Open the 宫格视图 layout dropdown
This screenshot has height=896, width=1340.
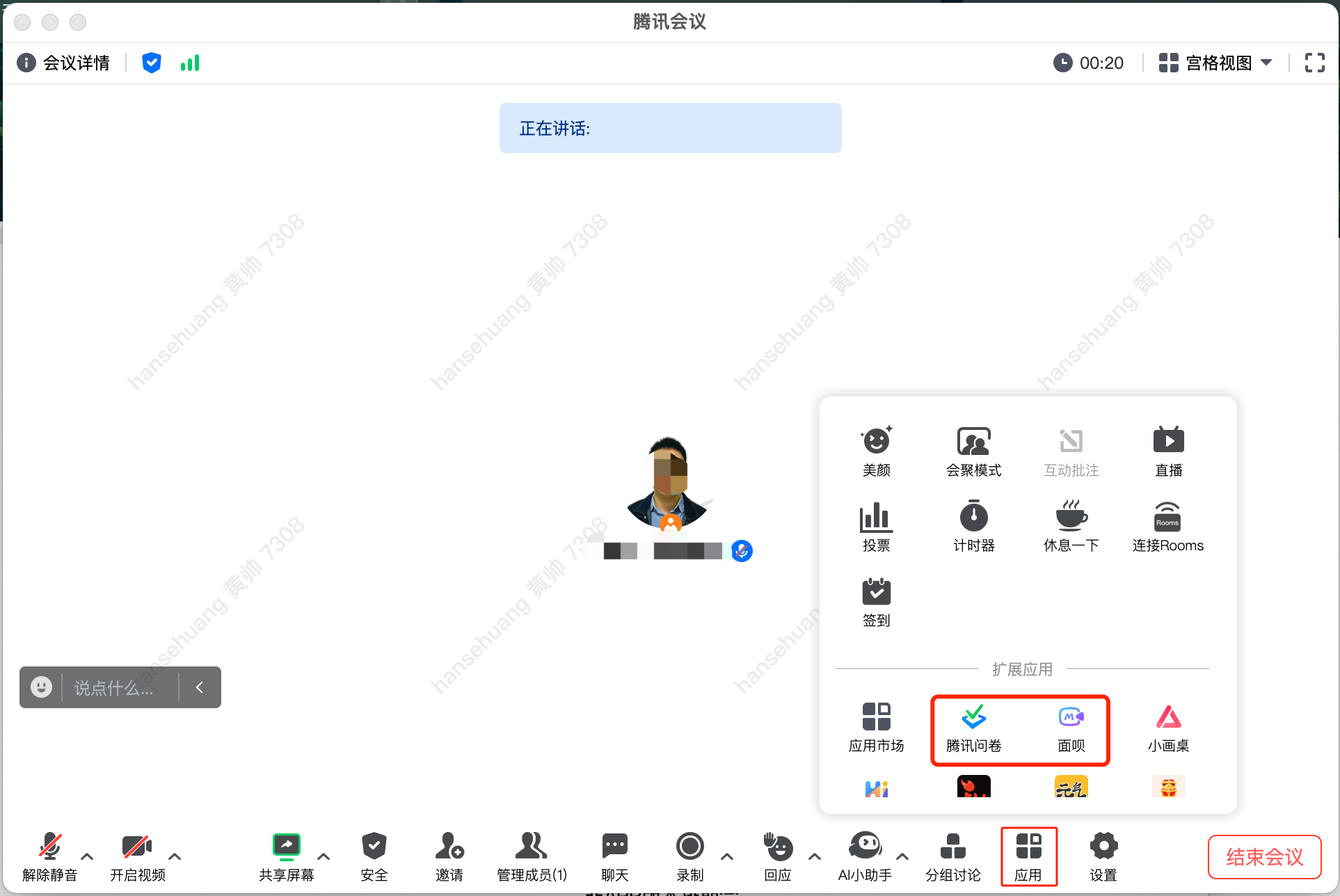point(1215,63)
